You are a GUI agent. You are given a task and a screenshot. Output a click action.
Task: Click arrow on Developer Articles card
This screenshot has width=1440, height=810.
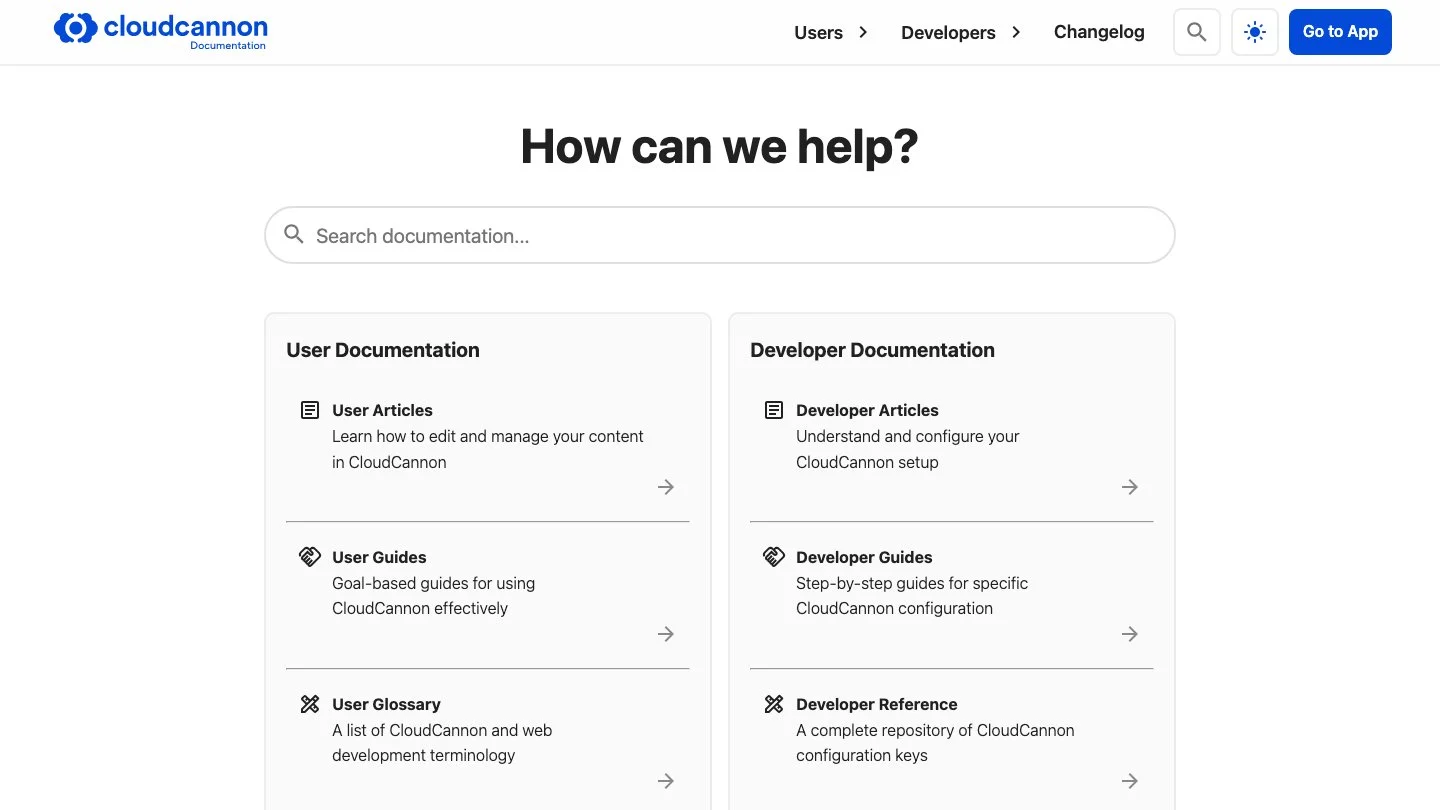click(1130, 487)
